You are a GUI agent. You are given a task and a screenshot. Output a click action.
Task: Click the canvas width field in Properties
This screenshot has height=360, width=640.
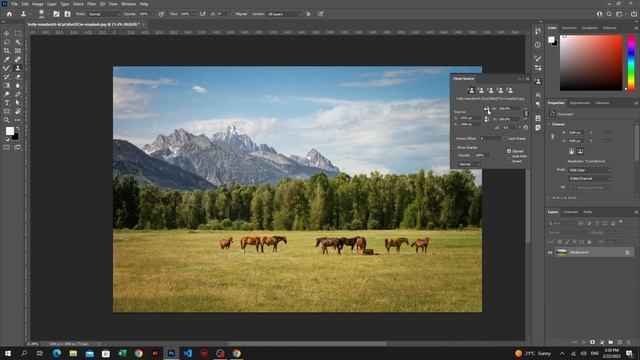[x=575, y=133]
